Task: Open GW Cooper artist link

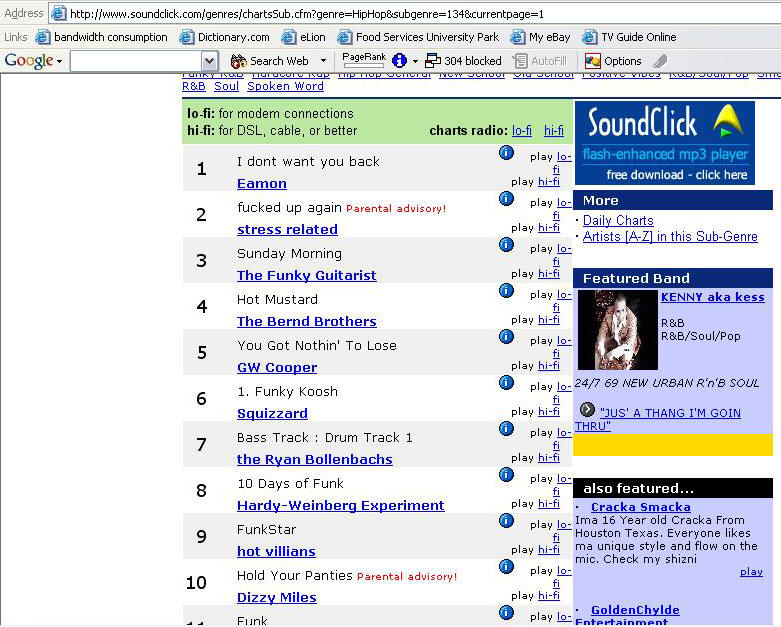Action: point(277,368)
